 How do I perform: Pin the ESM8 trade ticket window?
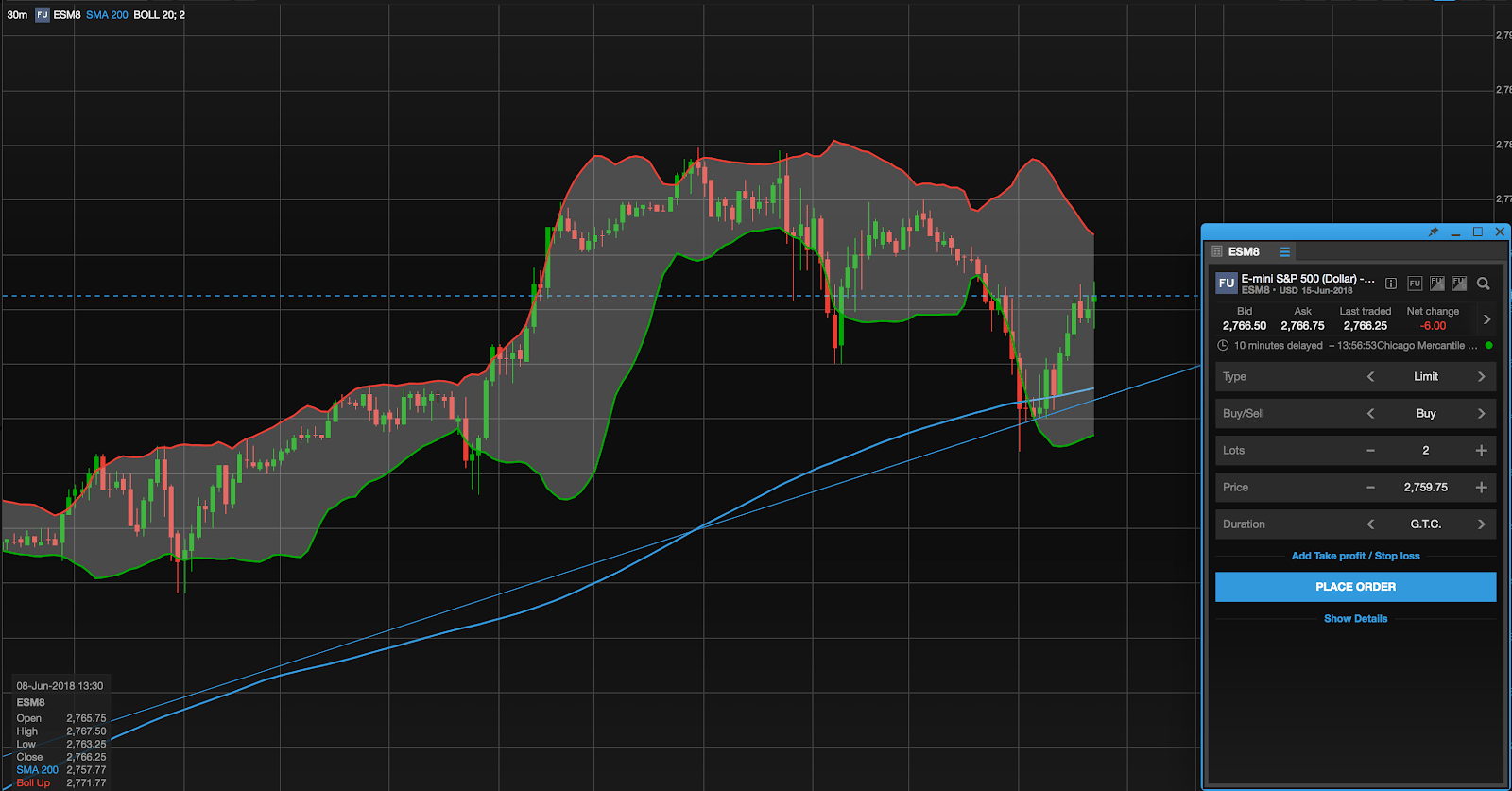[1434, 232]
